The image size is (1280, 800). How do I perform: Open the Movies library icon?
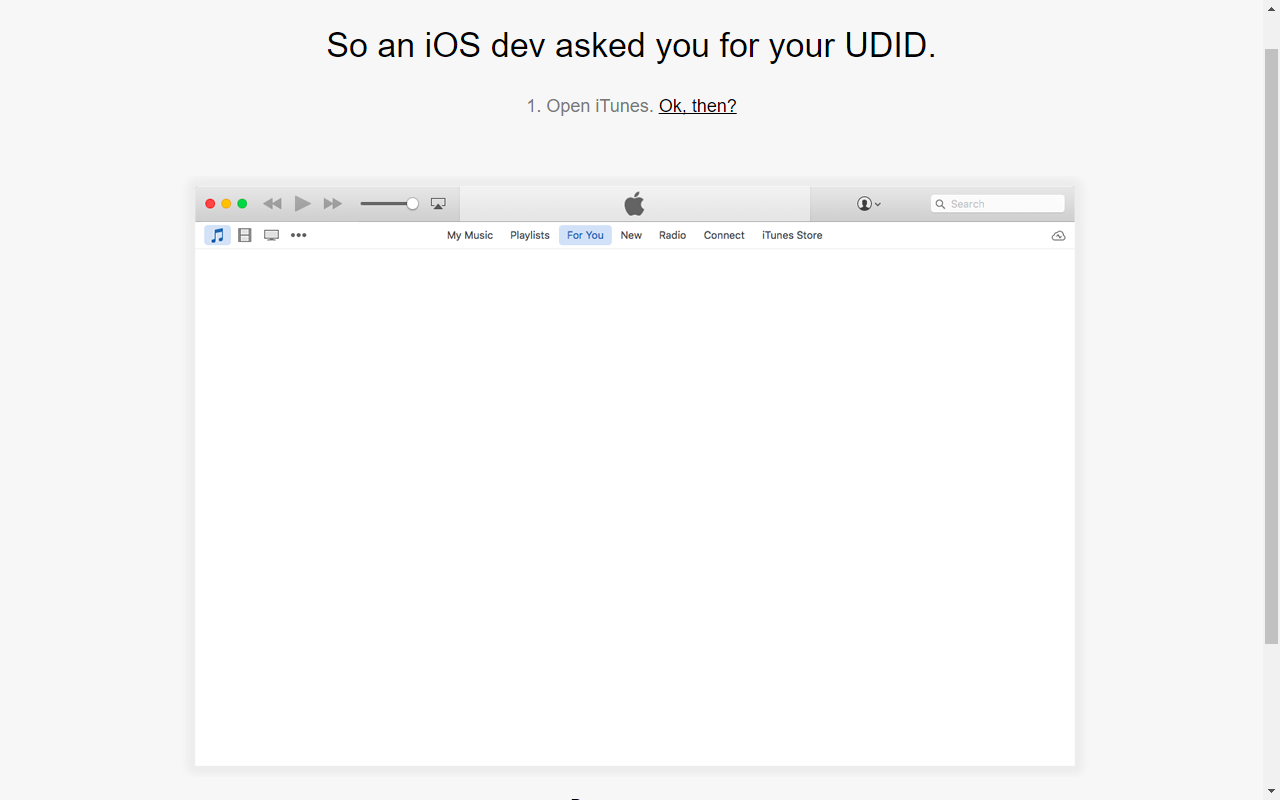pyautogui.click(x=245, y=235)
